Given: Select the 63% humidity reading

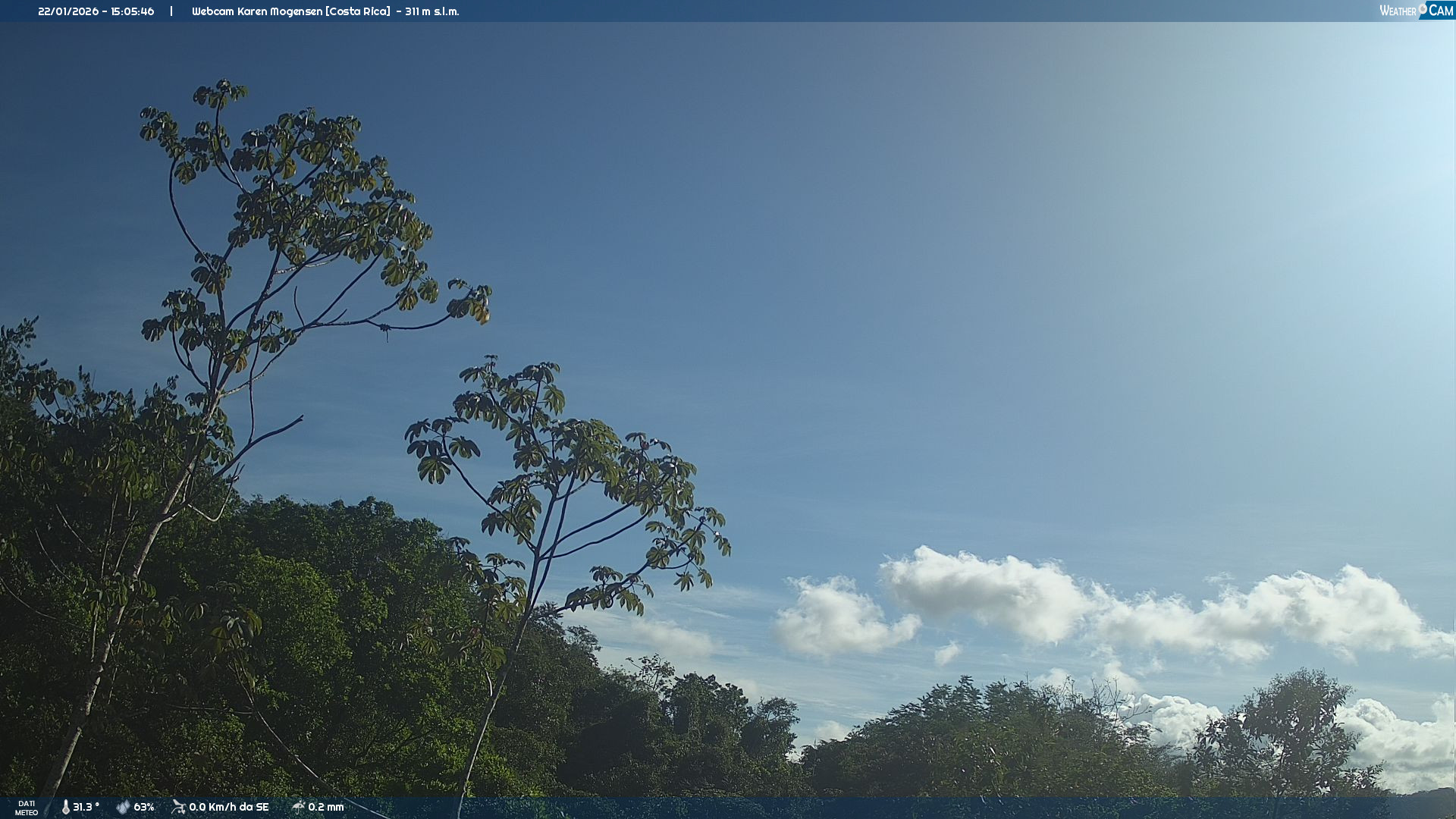Looking at the screenshot, I should [x=144, y=807].
